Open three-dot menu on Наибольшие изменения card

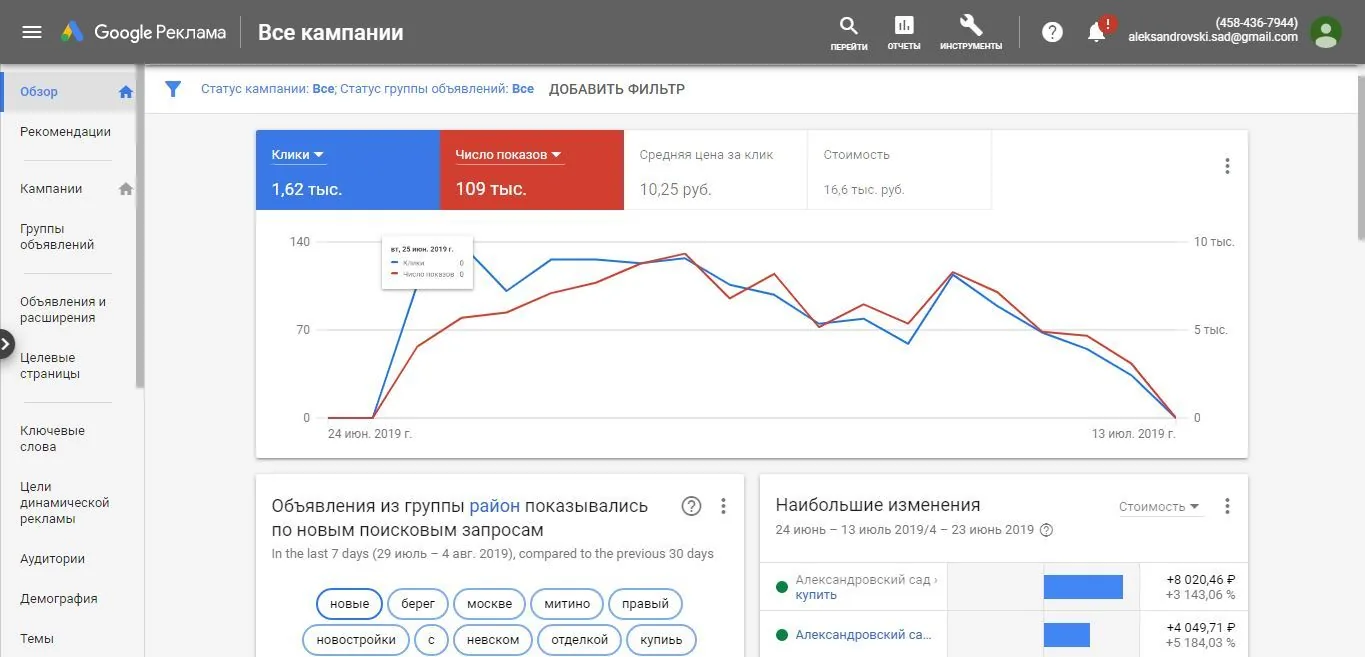coord(1227,506)
